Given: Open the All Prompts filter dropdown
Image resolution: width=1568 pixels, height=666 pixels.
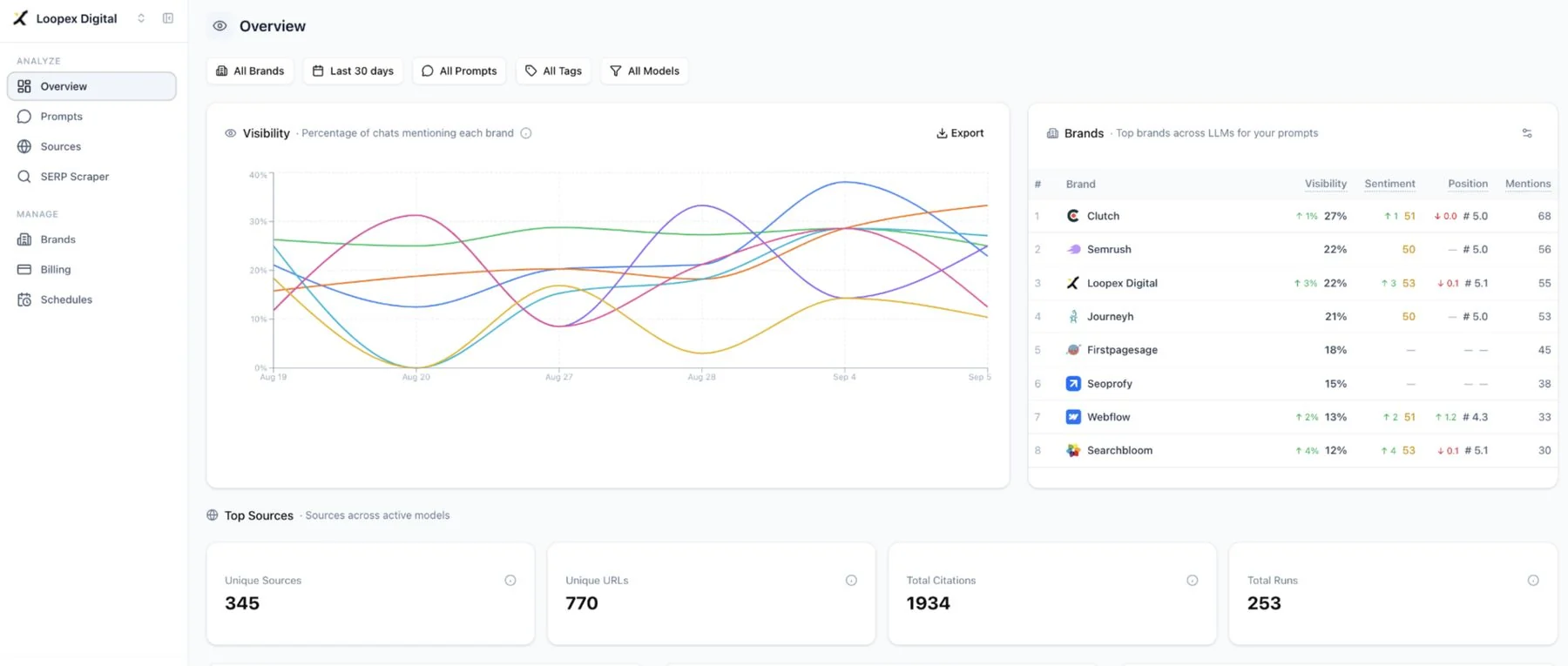Looking at the screenshot, I should click(x=459, y=71).
